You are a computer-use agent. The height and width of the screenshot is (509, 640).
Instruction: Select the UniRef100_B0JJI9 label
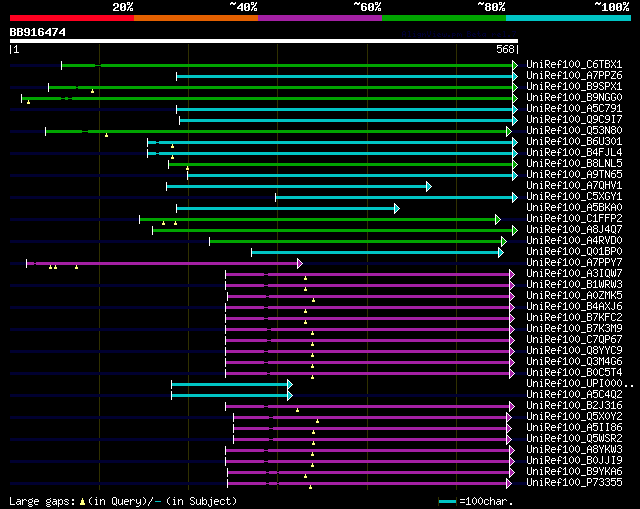tap(574, 461)
